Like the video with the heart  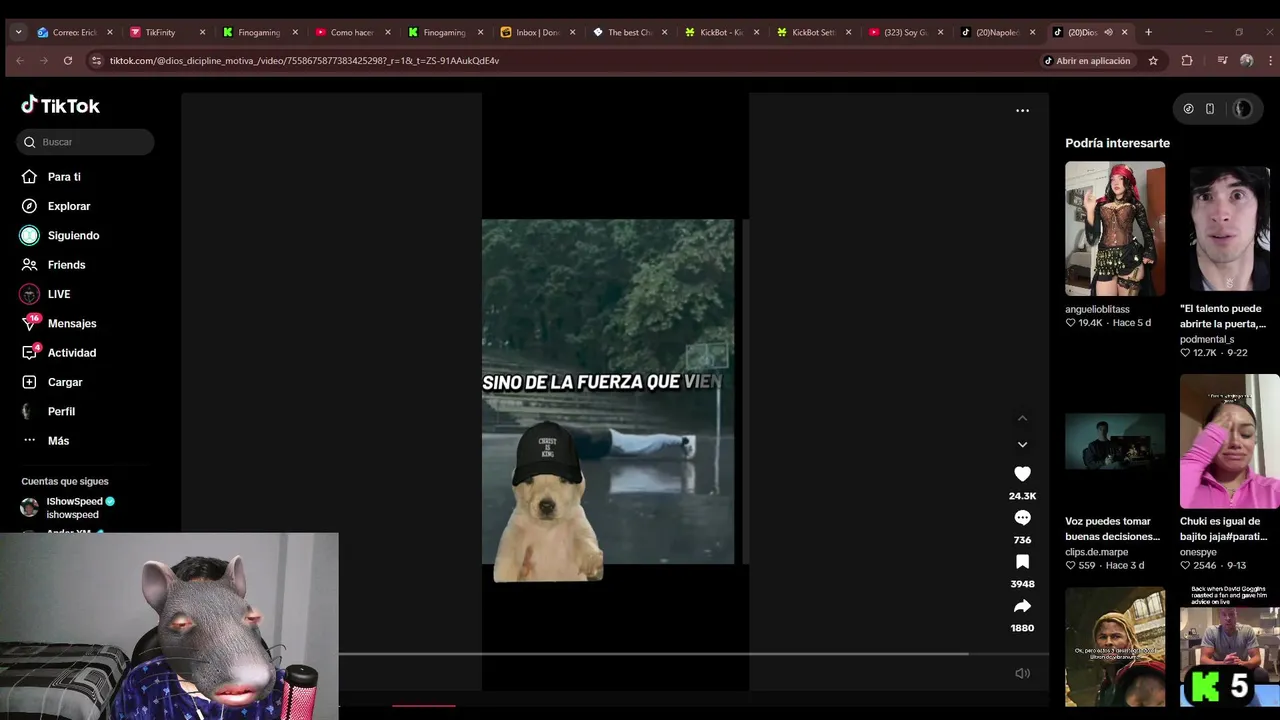pos(1022,474)
